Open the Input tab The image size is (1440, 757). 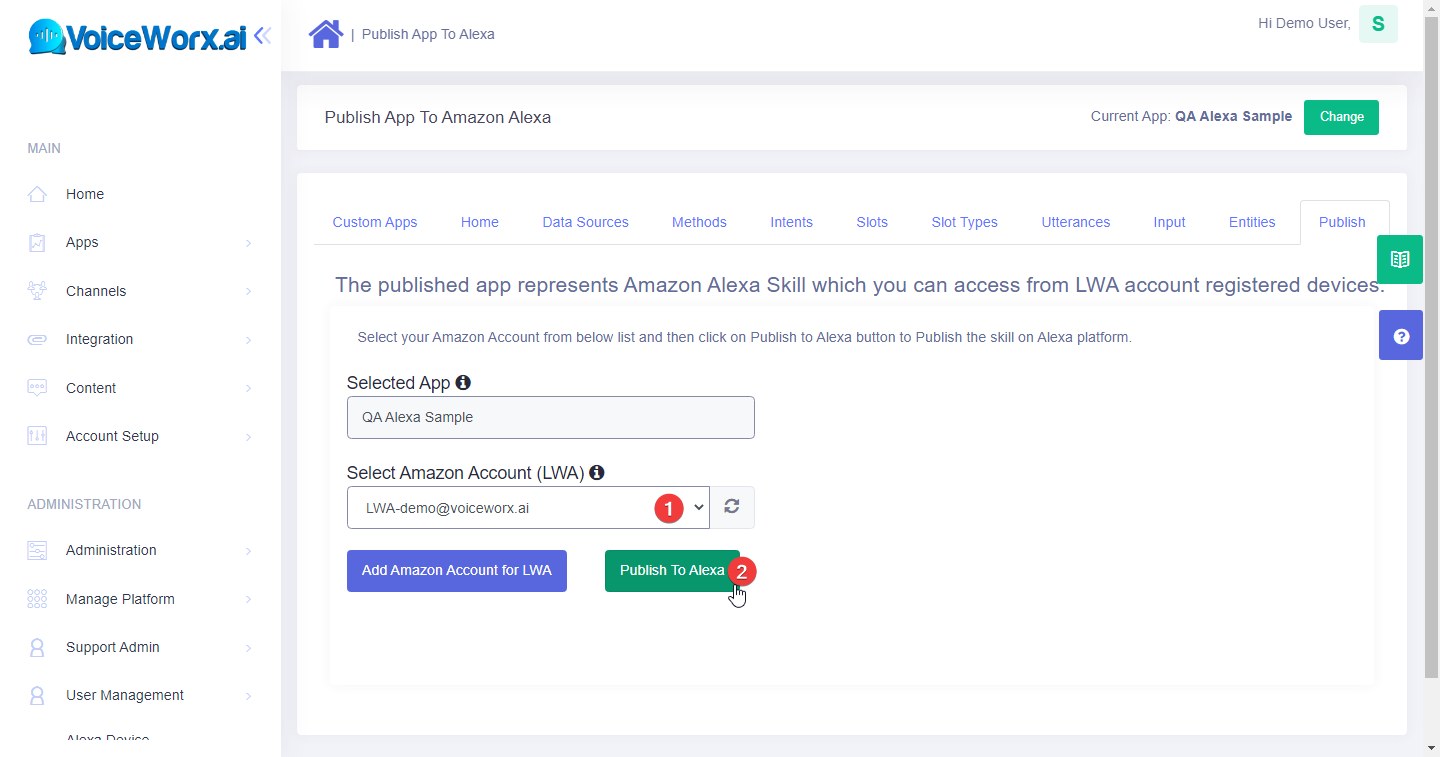(1169, 222)
